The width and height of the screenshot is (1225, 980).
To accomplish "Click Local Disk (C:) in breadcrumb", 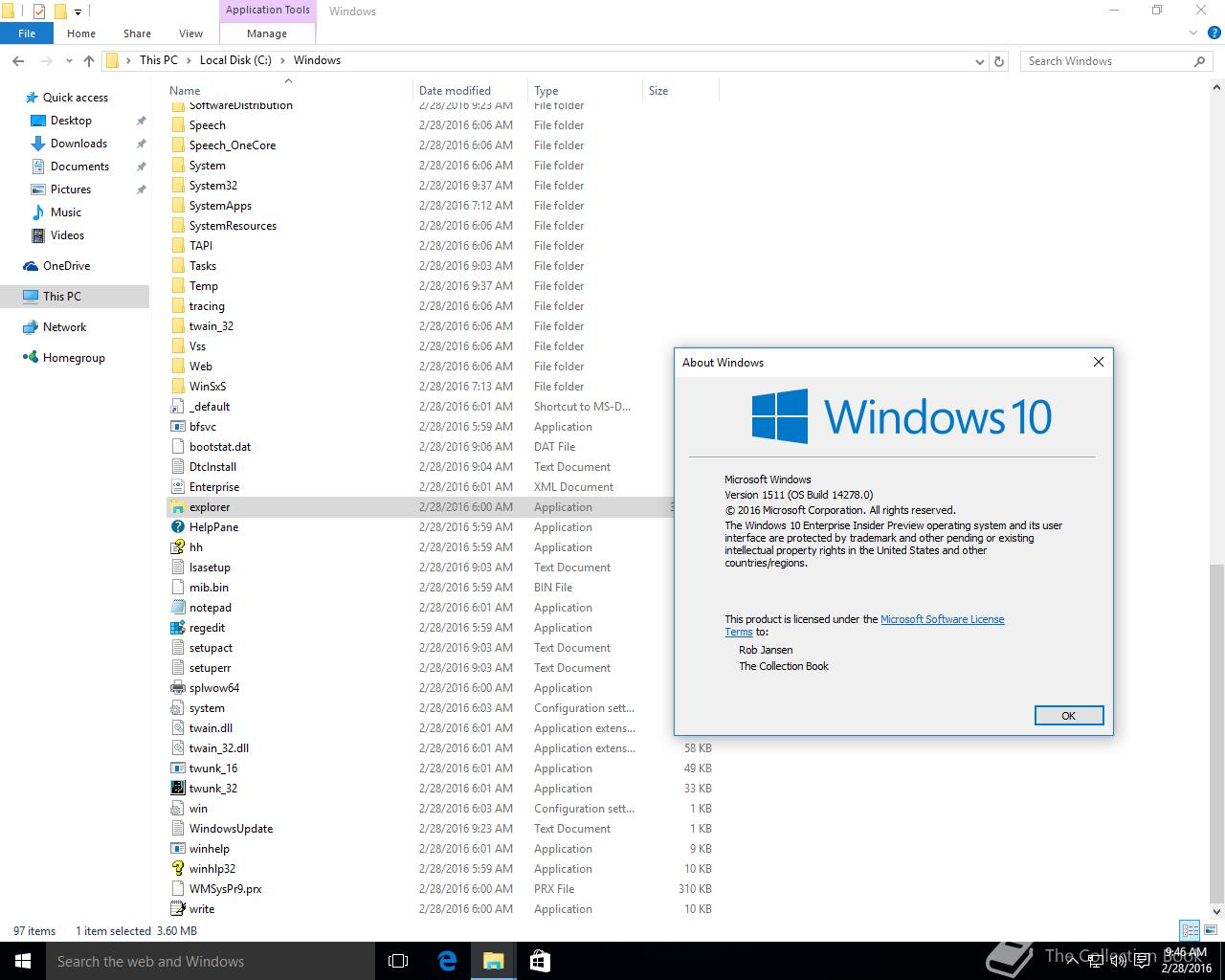I will [235, 60].
